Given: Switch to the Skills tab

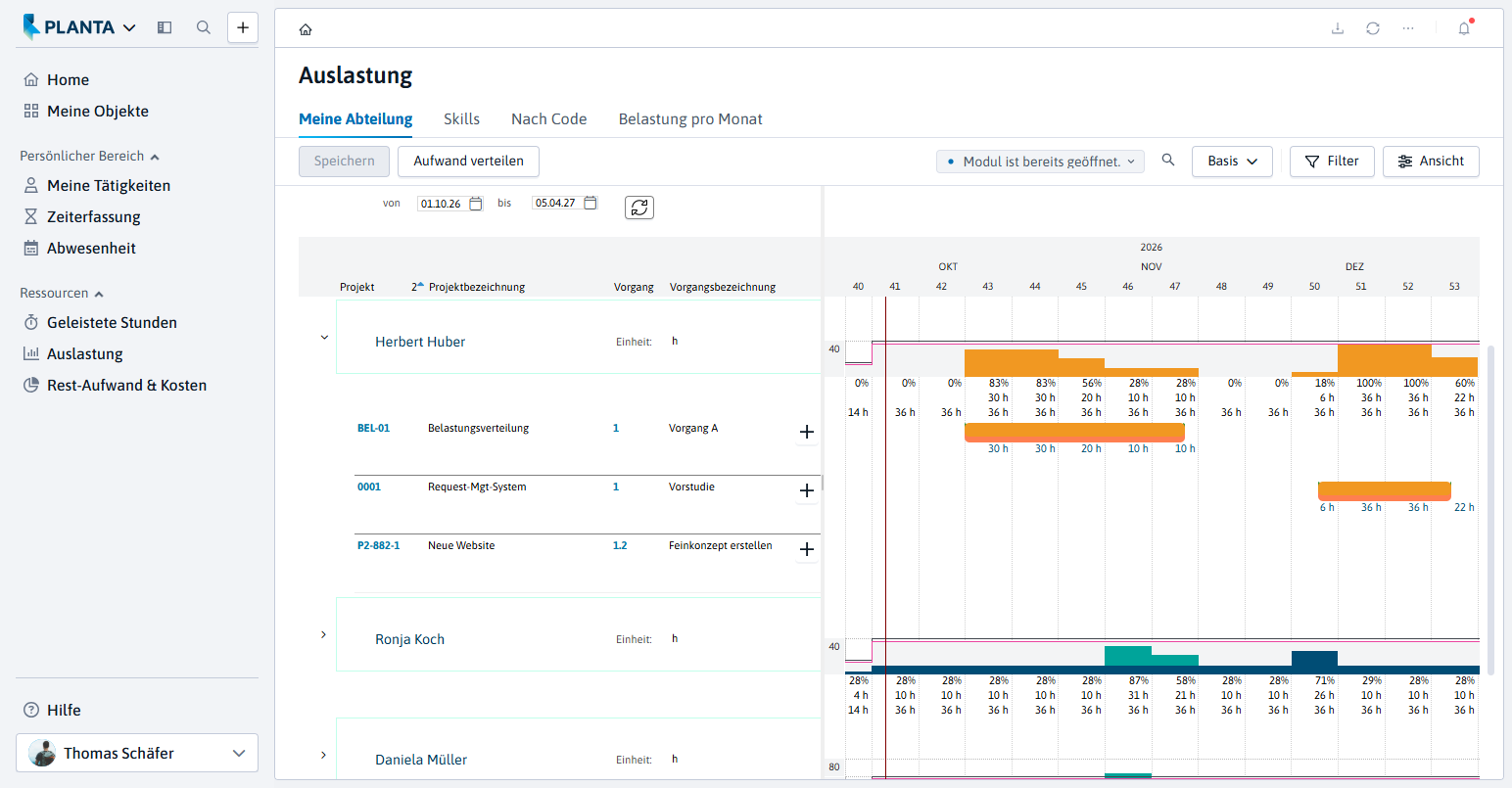Looking at the screenshot, I should click(x=461, y=119).
